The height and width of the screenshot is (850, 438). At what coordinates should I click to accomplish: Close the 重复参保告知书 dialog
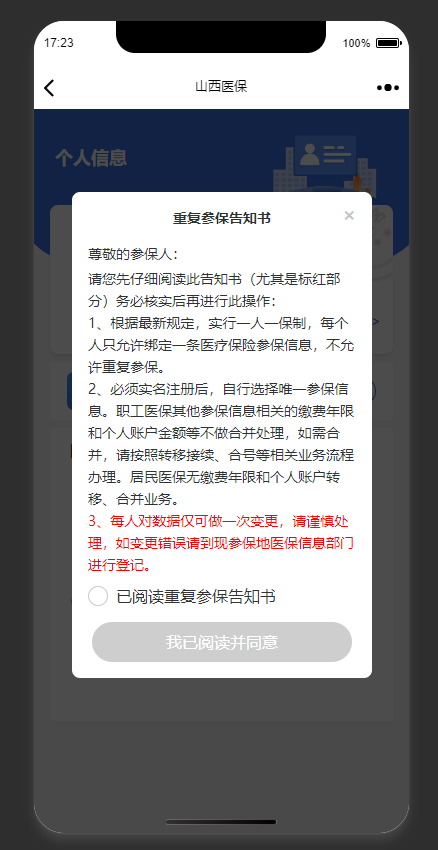click(x=349, y=216)
